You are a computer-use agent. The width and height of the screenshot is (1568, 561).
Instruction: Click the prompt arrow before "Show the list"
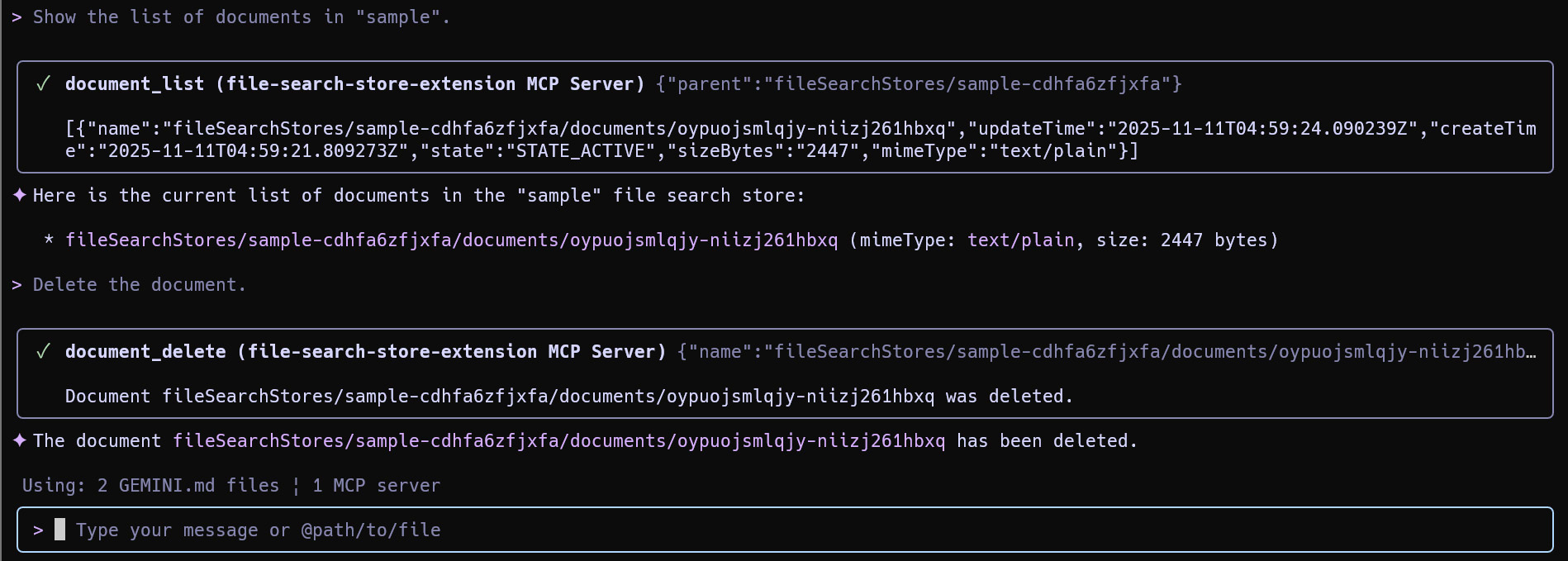pyautogui.click(x=17, y=17)
